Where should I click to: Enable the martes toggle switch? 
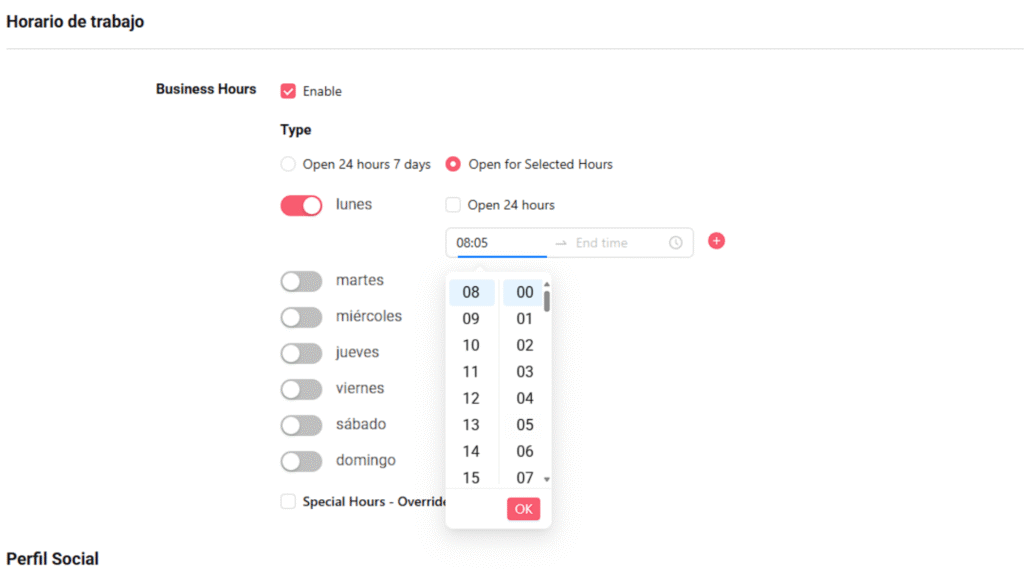tap(301, 281)
